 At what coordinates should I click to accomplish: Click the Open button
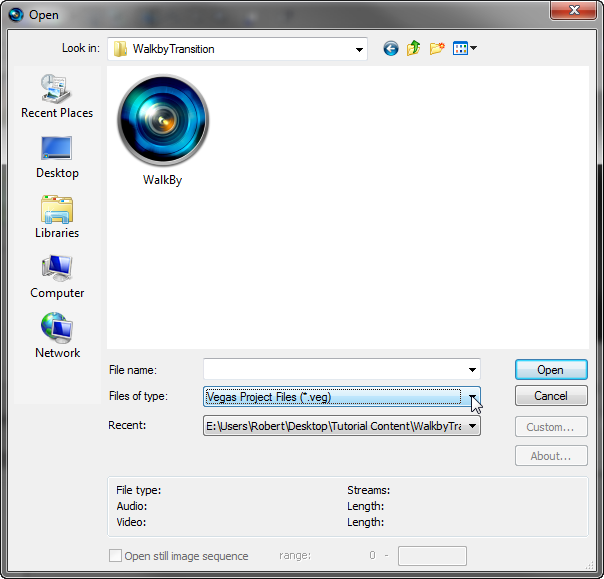[x=551, y=370]
